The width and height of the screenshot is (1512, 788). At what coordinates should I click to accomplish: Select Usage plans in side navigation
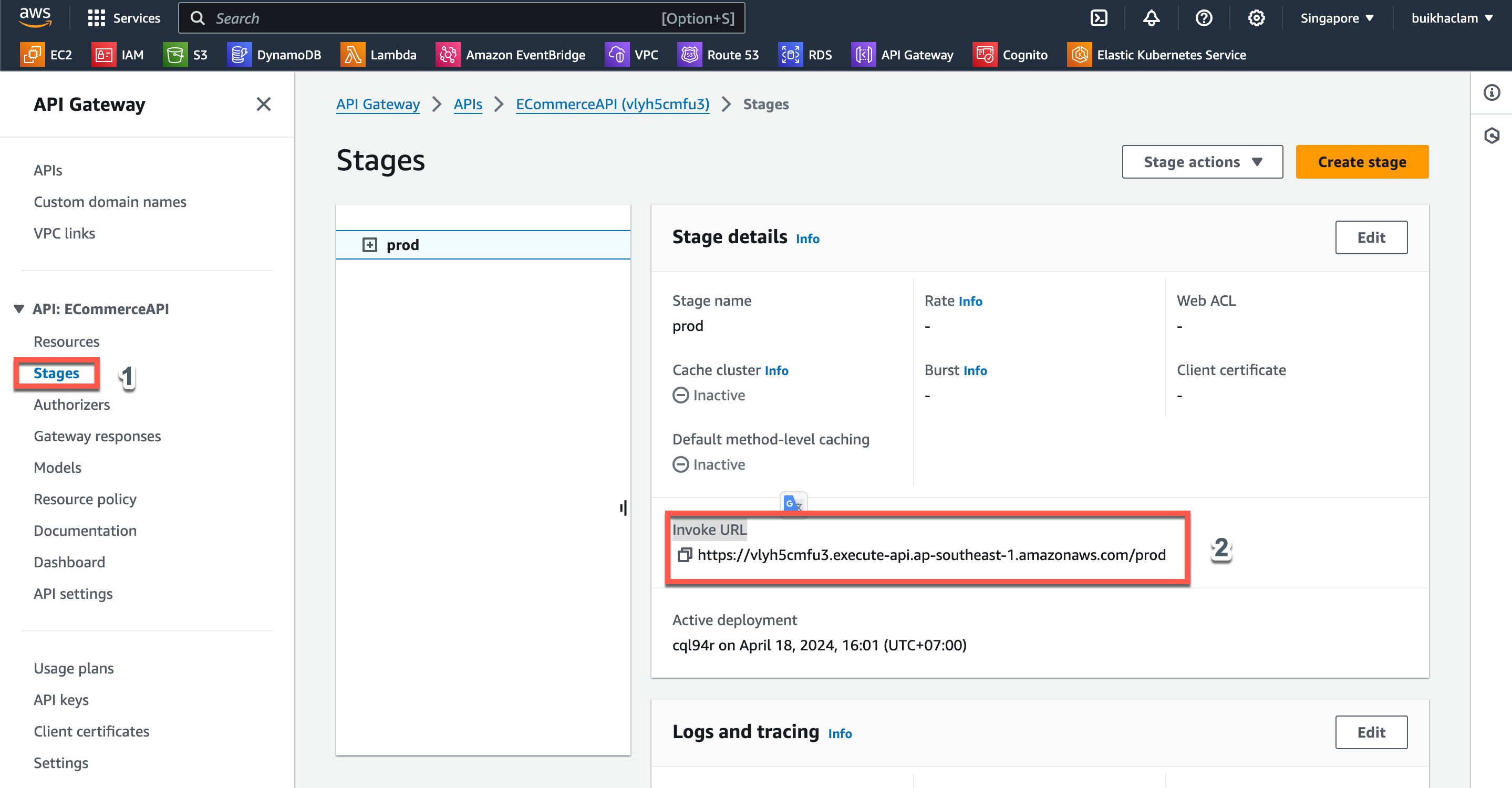pyautogui.click(x=74, y=668)
